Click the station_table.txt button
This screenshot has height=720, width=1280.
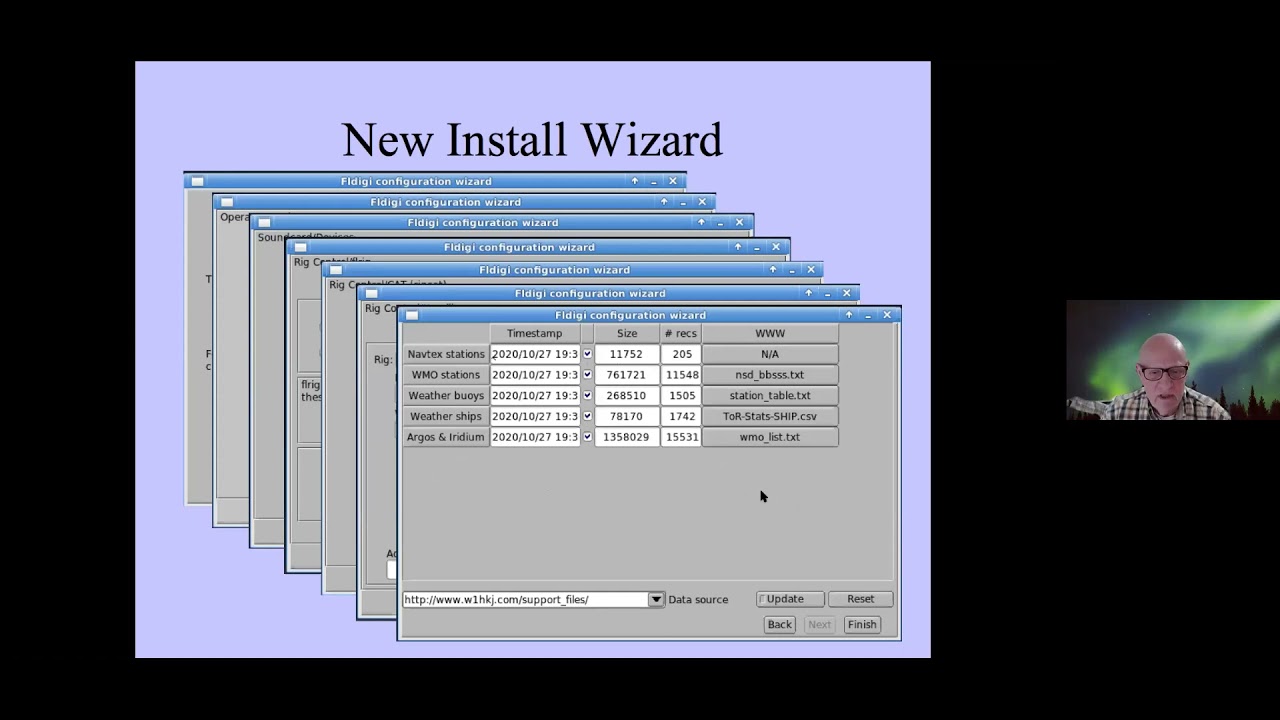pos(770,396)
